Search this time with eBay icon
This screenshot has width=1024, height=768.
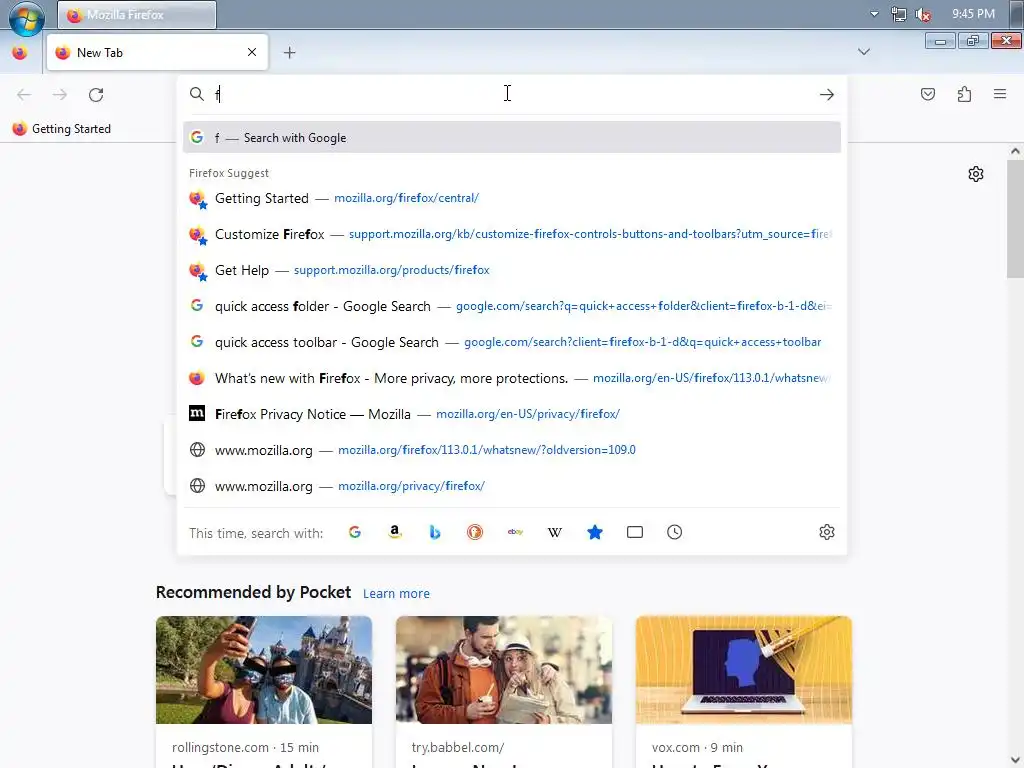tap(515, 532)
